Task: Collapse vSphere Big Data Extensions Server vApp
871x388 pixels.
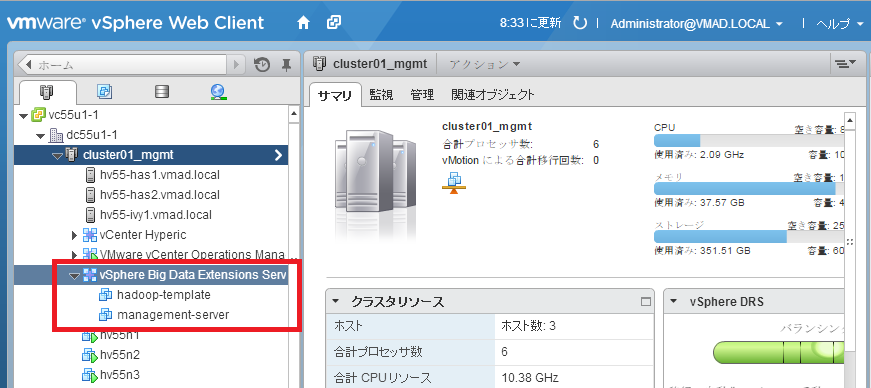Action: click(x=74, y=275)
